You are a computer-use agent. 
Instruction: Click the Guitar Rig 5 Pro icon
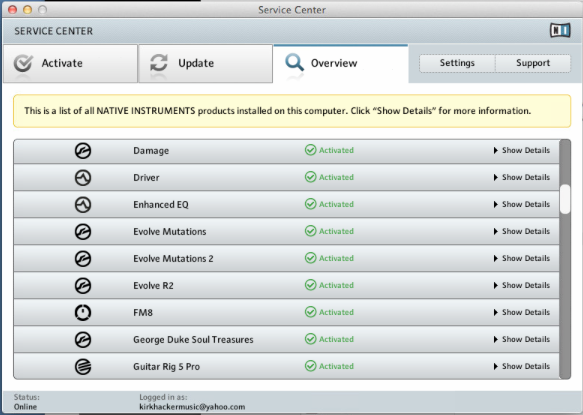(x=83, y=367)
